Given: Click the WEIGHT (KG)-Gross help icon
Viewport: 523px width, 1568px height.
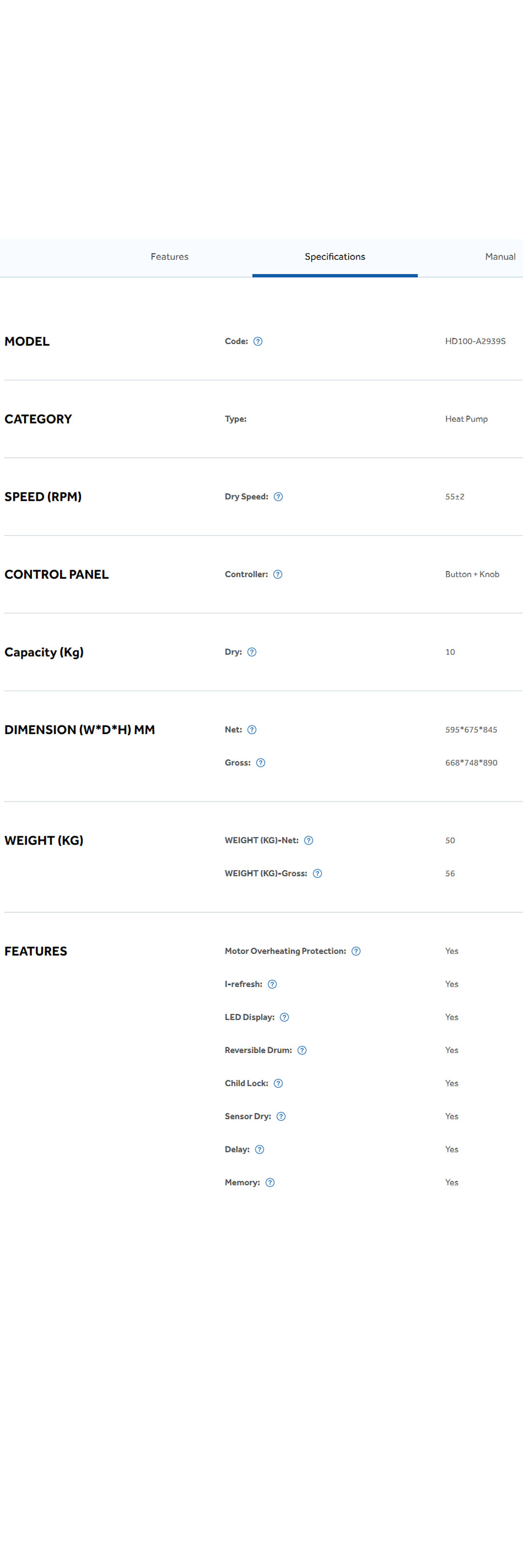Looking at the screenshot, I should [317, 874].
